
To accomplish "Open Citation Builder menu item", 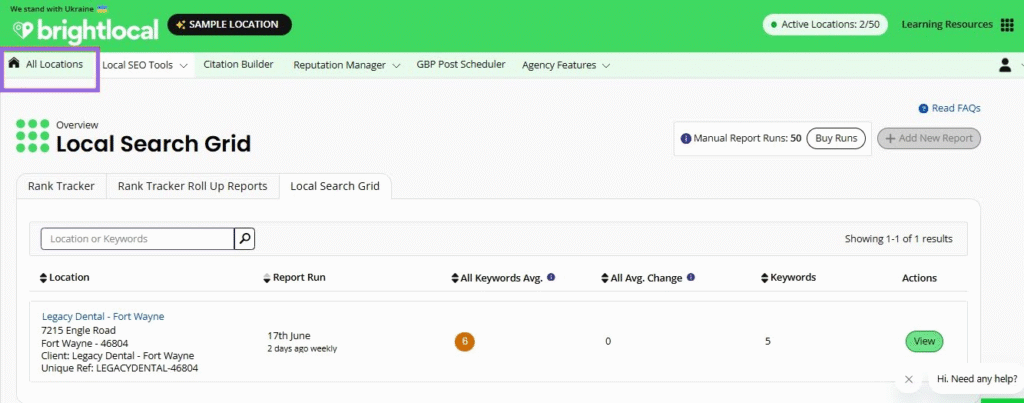I will tap(238, 64).
